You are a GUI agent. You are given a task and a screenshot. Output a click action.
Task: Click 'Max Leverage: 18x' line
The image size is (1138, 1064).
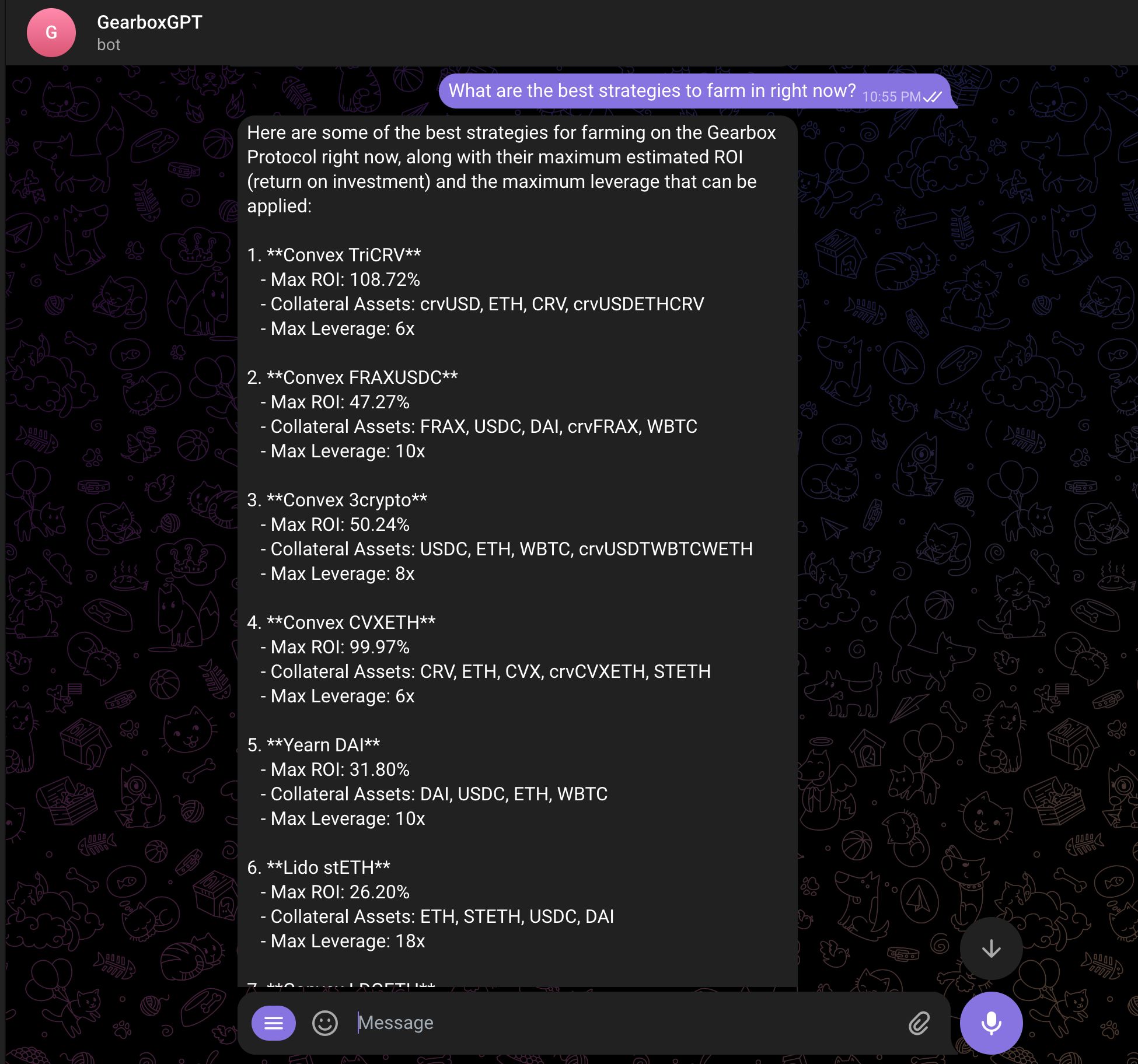point(343,941)
